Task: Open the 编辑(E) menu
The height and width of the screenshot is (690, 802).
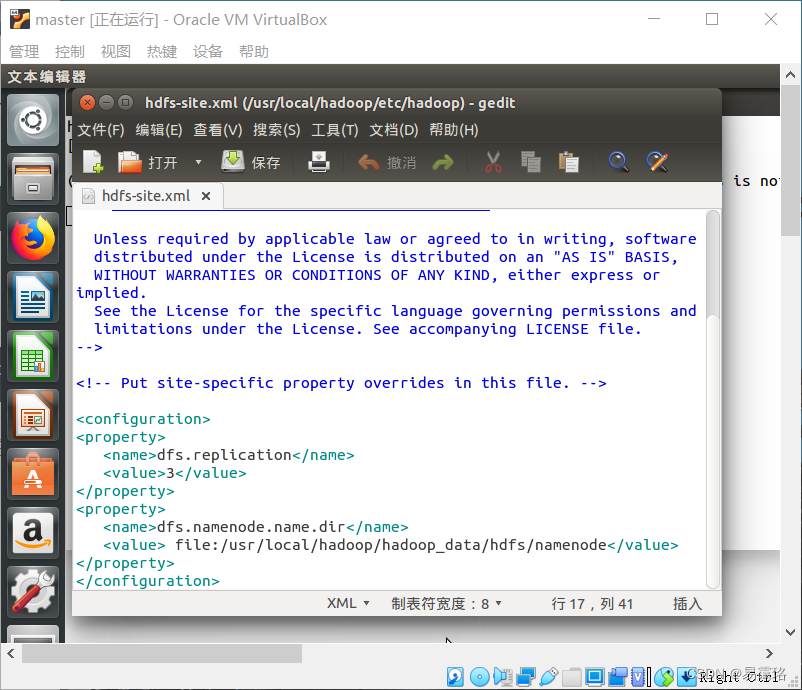Action: tap(159, 130)
